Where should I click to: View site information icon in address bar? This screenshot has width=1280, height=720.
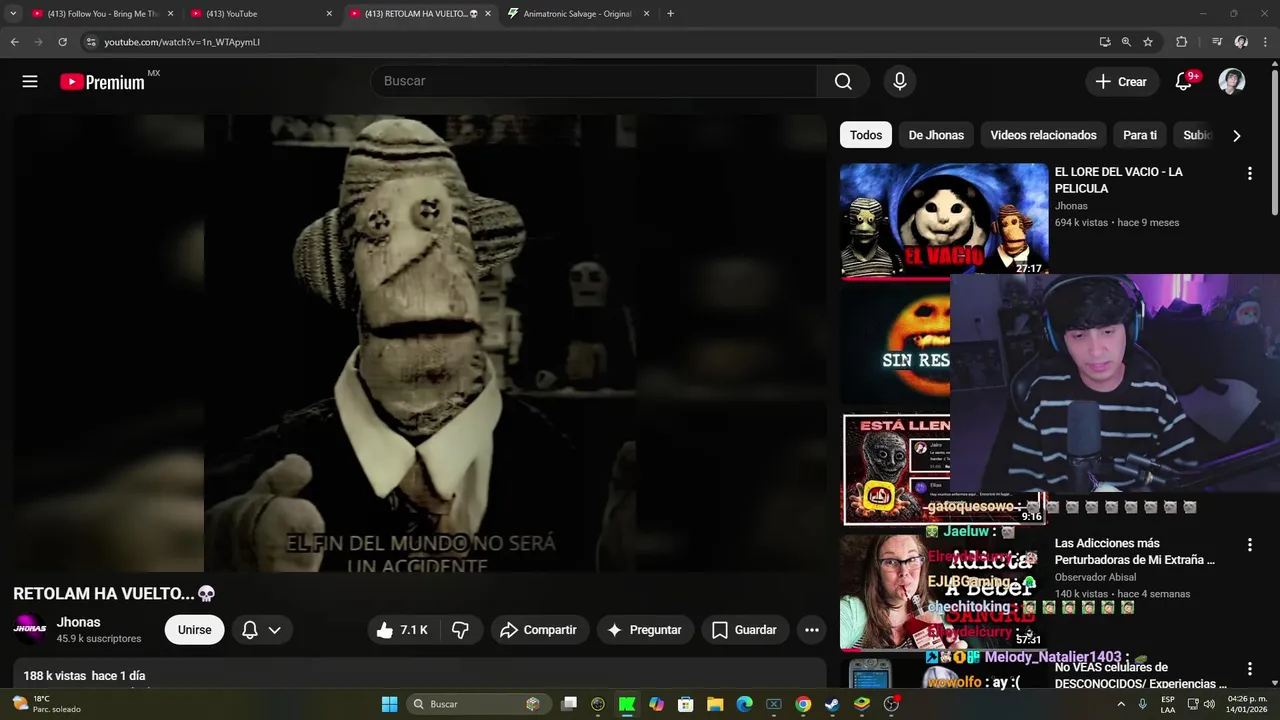[x=91, y=42]
